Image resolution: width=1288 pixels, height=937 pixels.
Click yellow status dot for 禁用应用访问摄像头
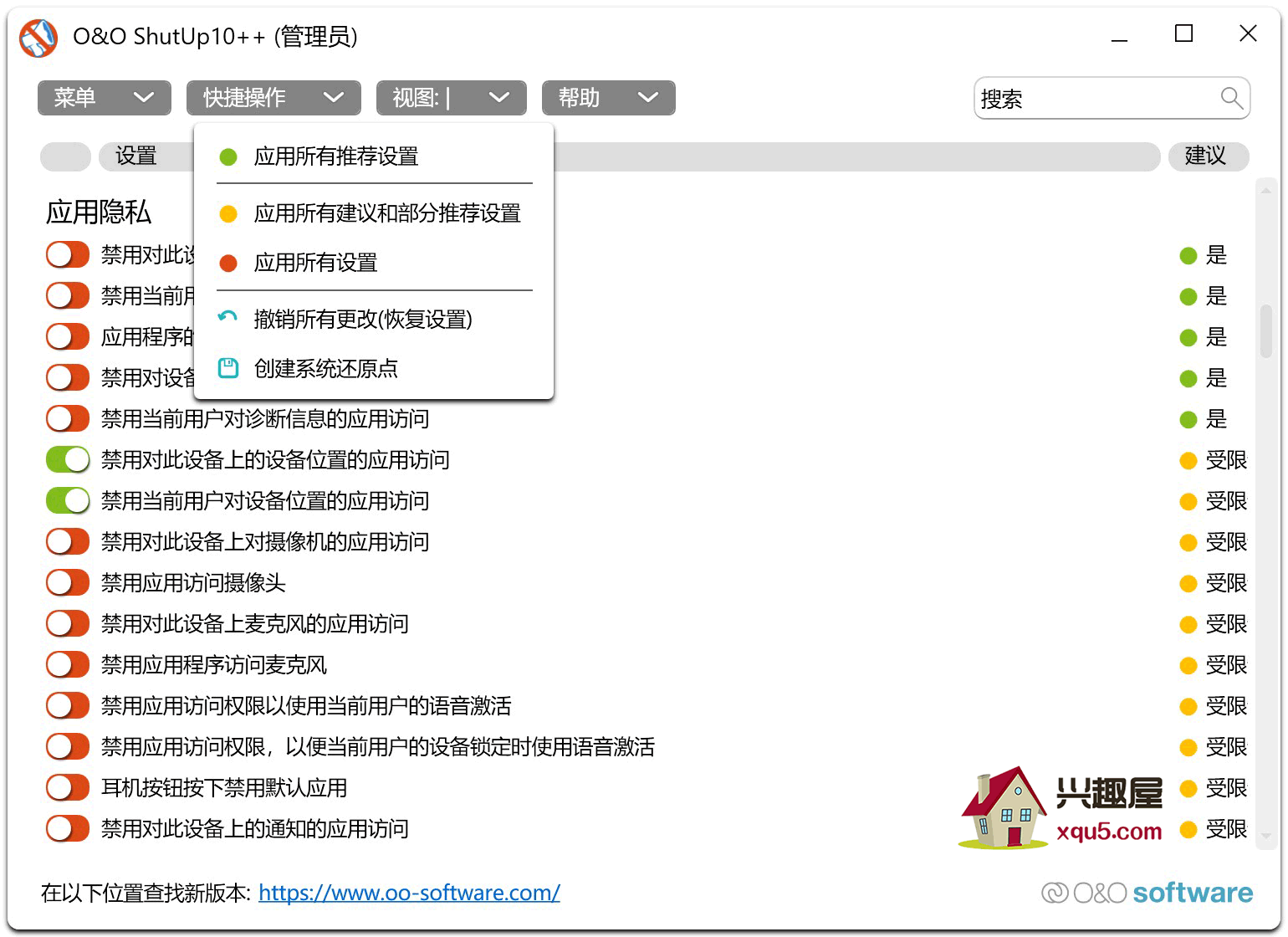pyautogui.click(x=1188, y=583)
